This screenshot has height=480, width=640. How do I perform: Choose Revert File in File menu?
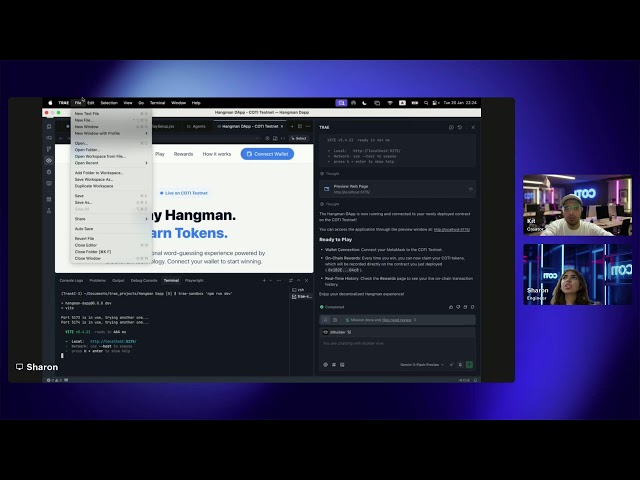pyautogui.click(x=111, y=238)
